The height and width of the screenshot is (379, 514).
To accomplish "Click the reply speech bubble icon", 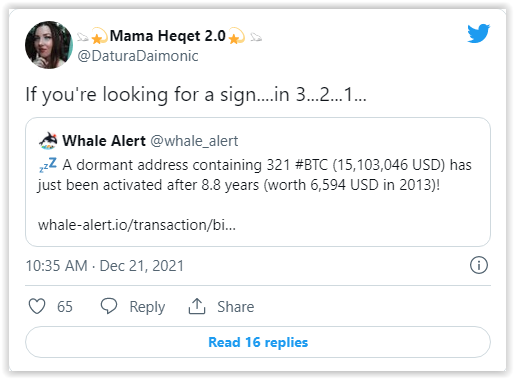I will 109,306.
